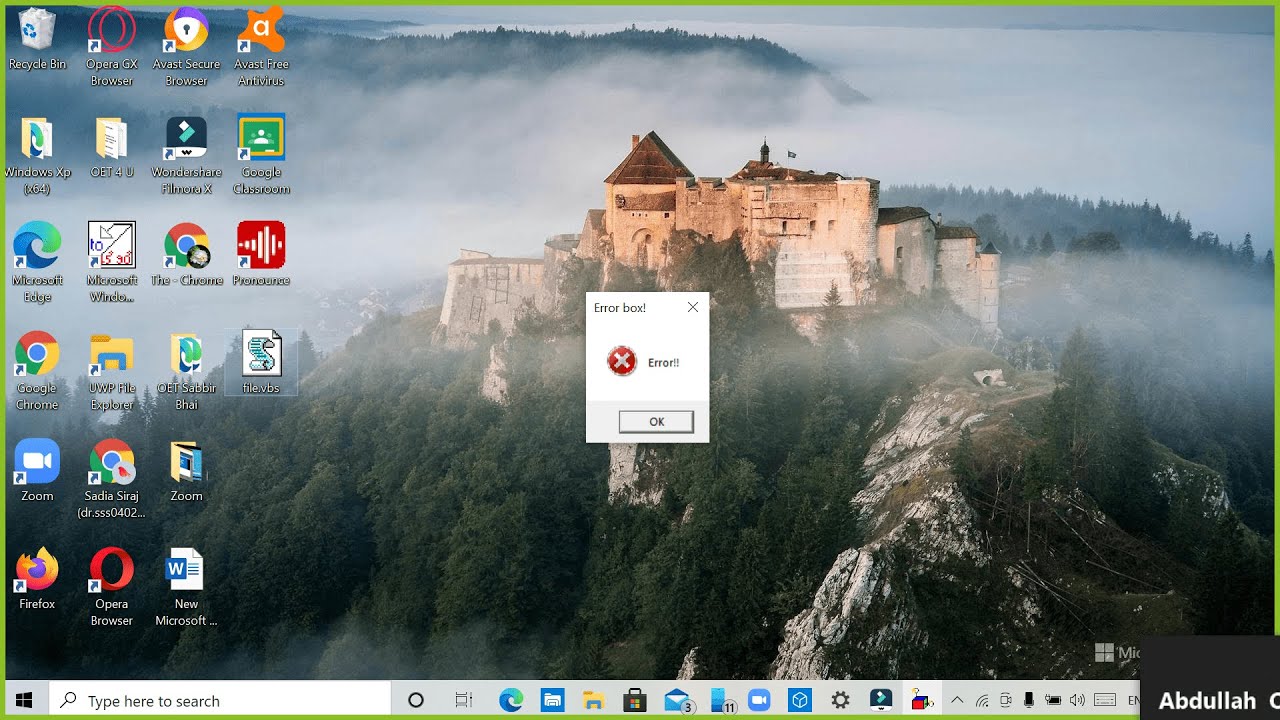Expand hidden system tray icons

coord(957,701)
